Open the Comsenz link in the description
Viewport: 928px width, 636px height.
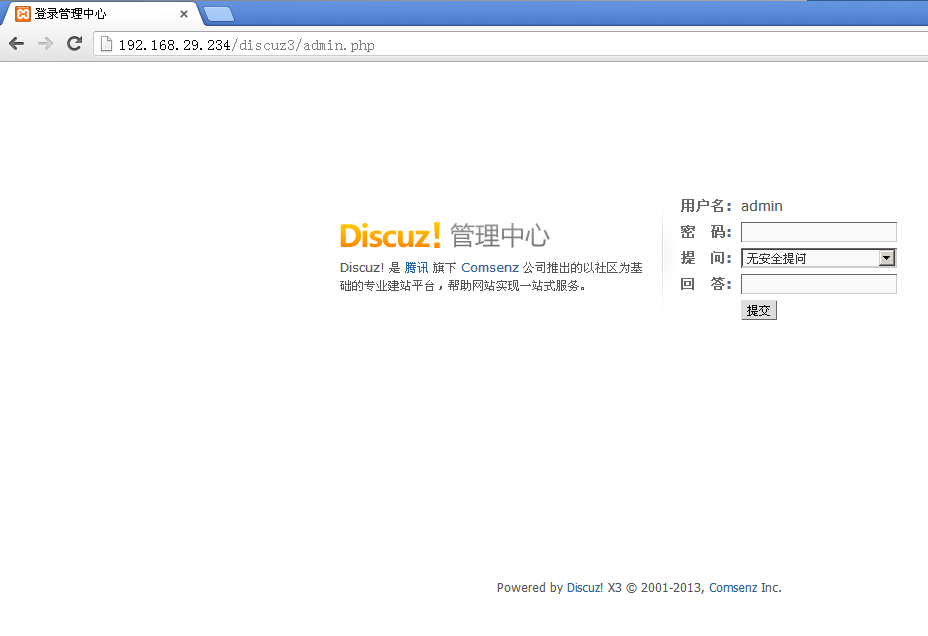[490, 267]
